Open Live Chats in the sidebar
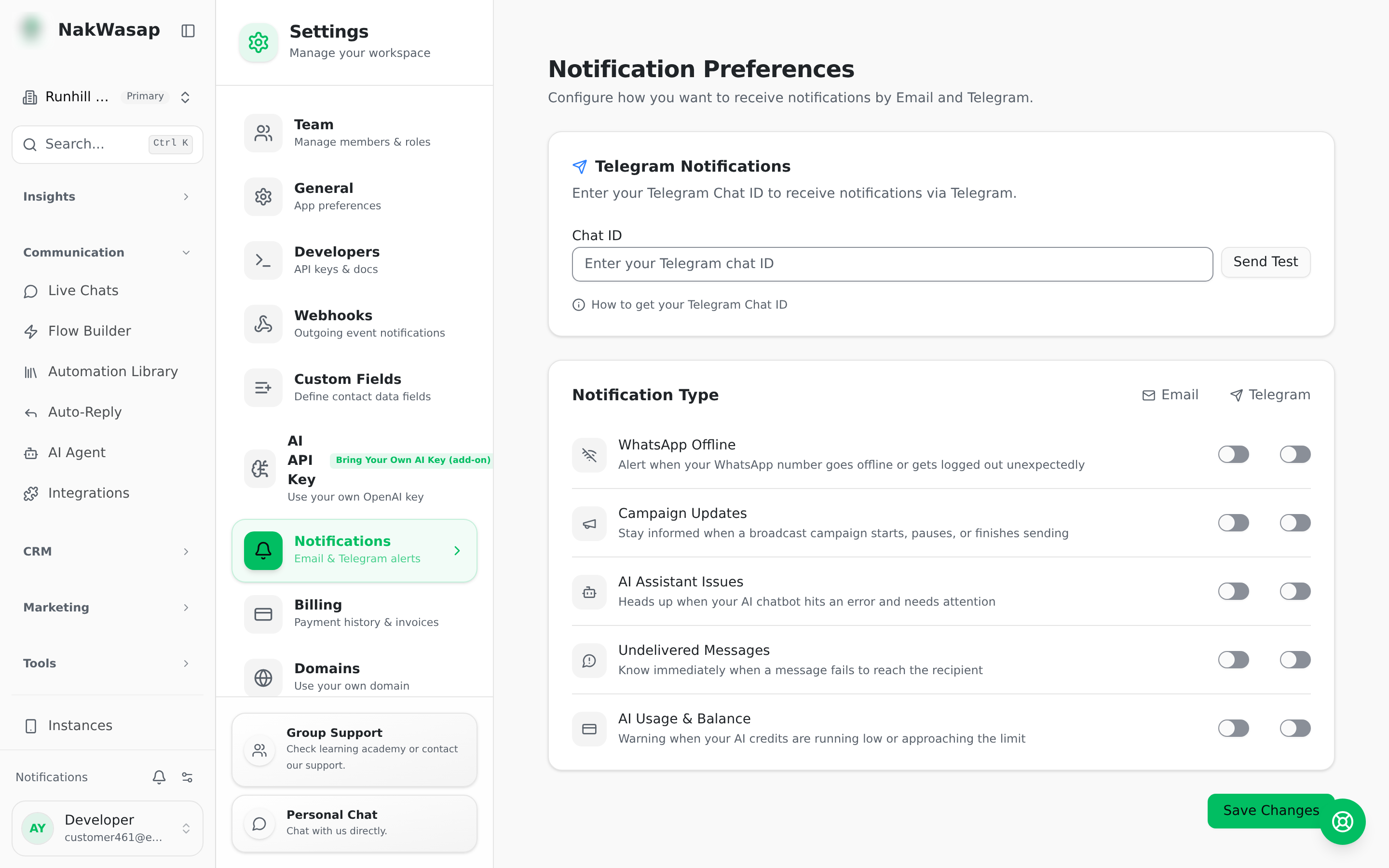 point(108,290)
